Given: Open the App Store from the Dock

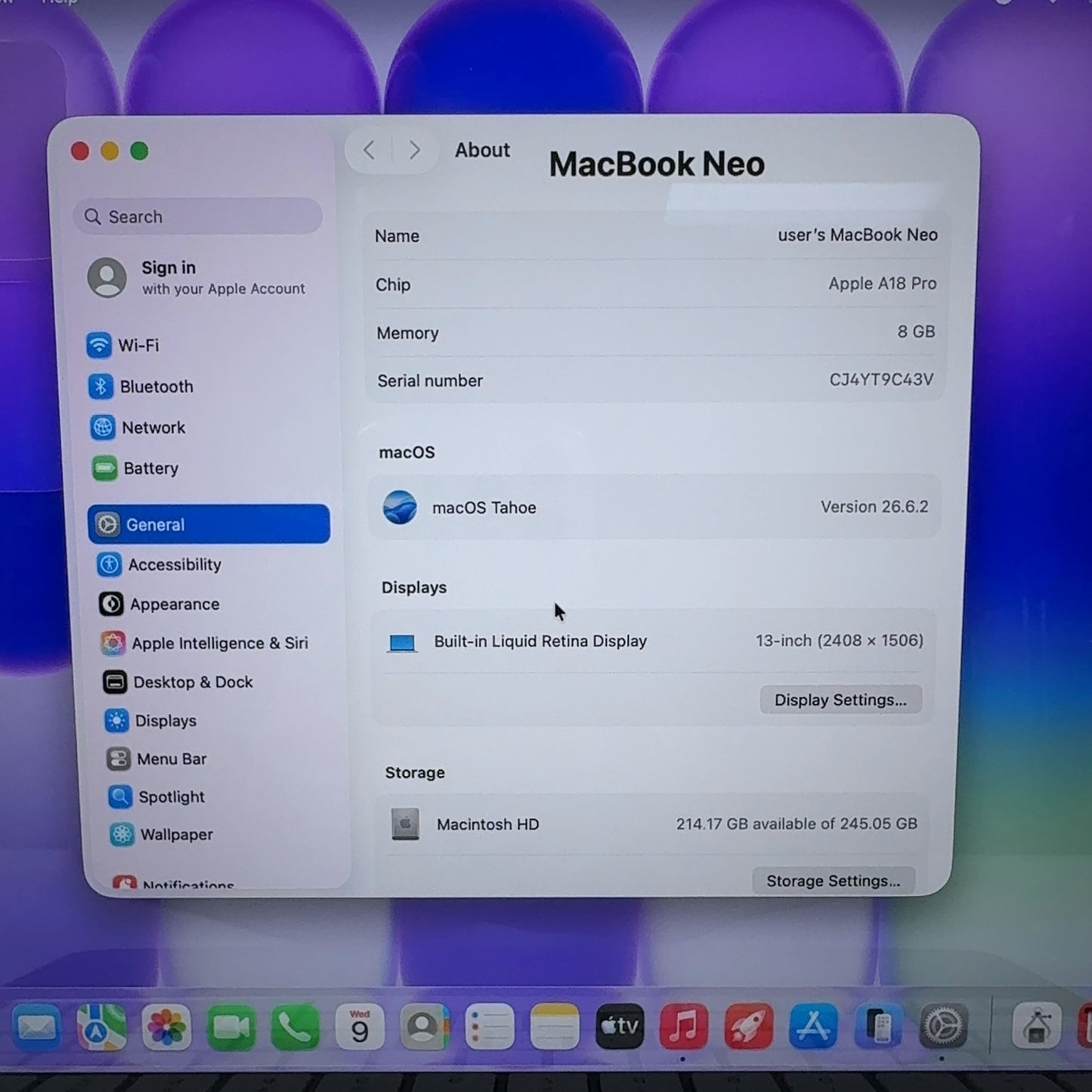Looking at the screenshot, I should (x=813, y=1027).
